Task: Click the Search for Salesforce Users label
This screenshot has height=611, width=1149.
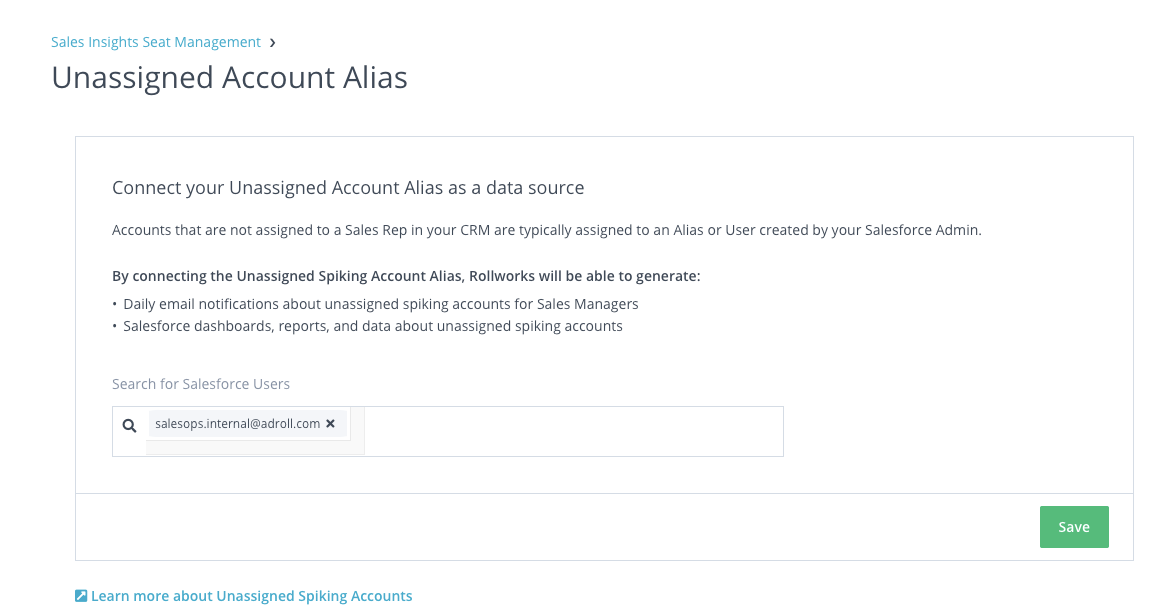Action: [x=201, y=384]
